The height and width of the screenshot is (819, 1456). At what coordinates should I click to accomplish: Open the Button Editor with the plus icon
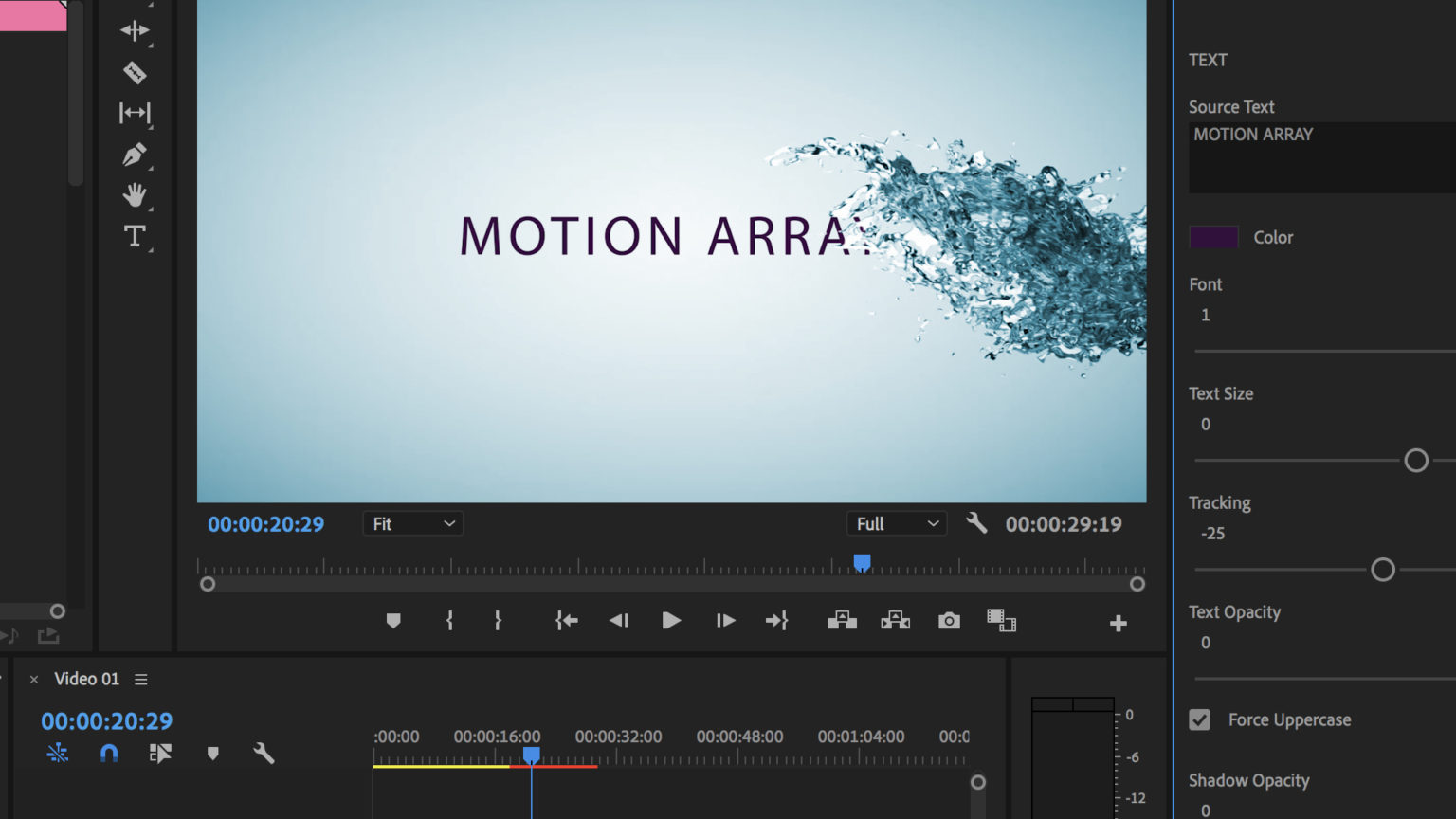pyautogui.click(x=1119, y=623)
